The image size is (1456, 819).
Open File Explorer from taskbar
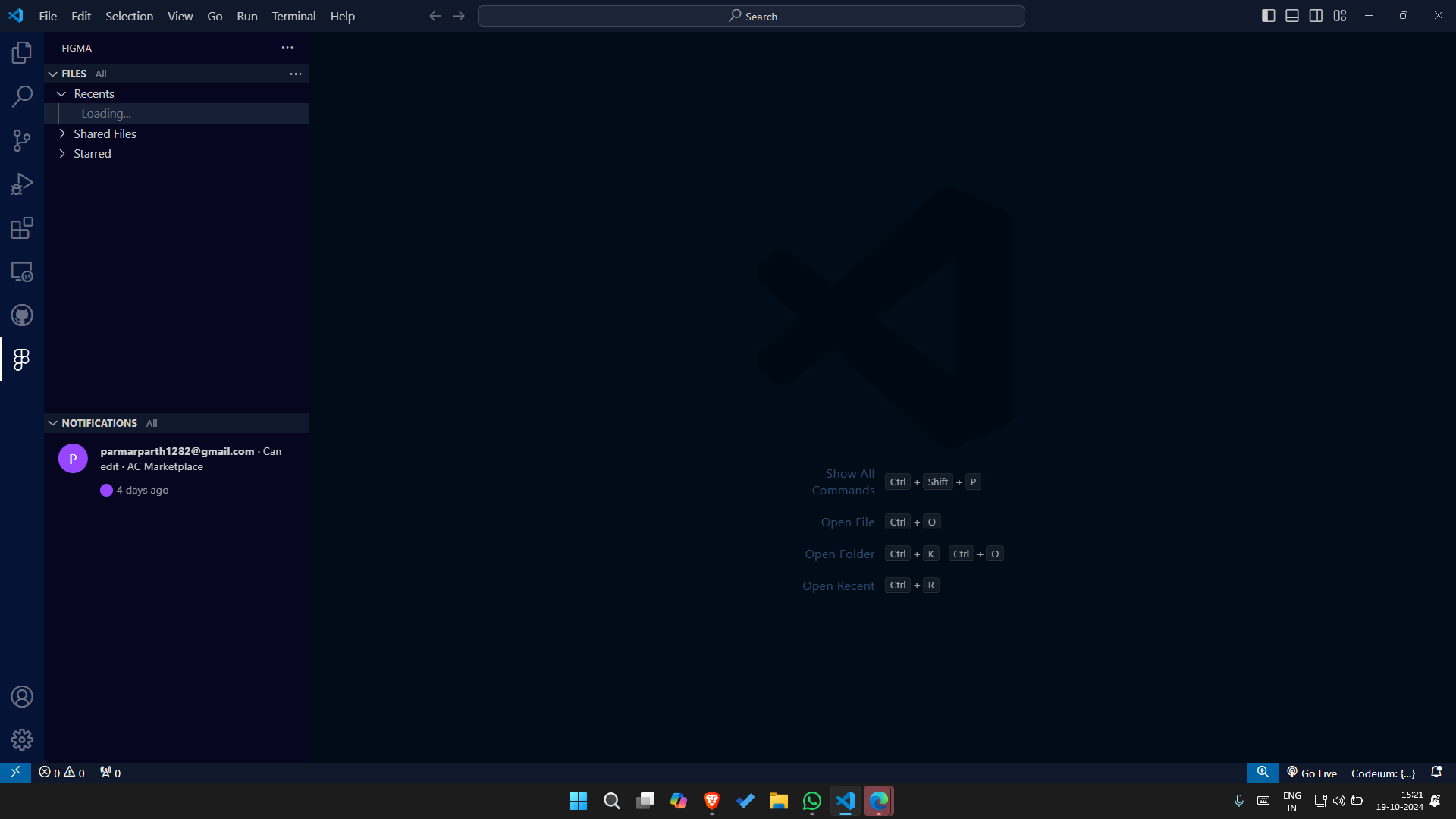pos(779,801)
